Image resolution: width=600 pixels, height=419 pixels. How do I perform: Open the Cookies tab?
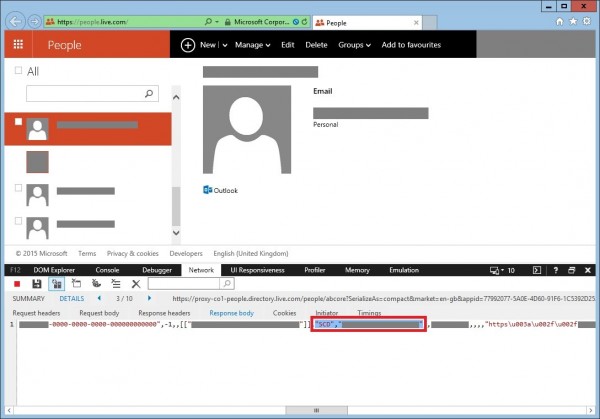(284, 313)
